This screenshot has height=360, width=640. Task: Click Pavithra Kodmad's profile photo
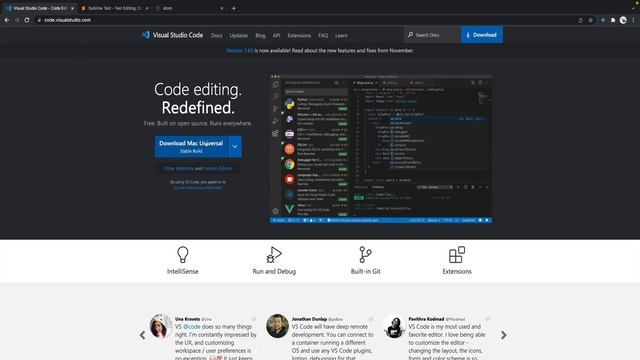point(394,326)
